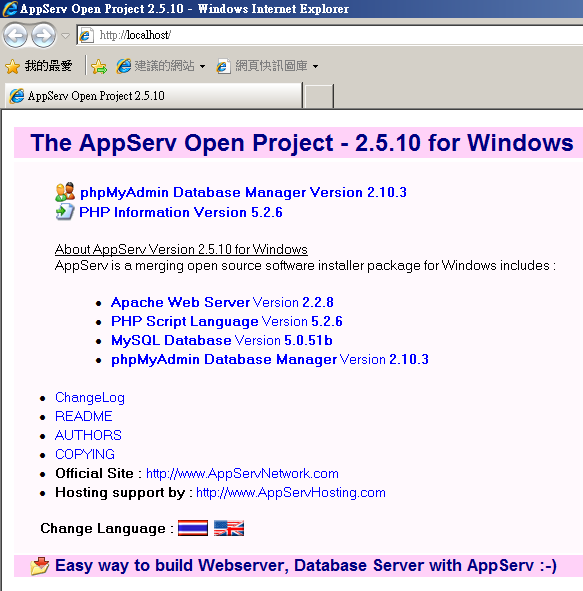Open the 建議的網站 suggested sites link
The width and height of the screenshot is (583, 591).
click(156, 66)
